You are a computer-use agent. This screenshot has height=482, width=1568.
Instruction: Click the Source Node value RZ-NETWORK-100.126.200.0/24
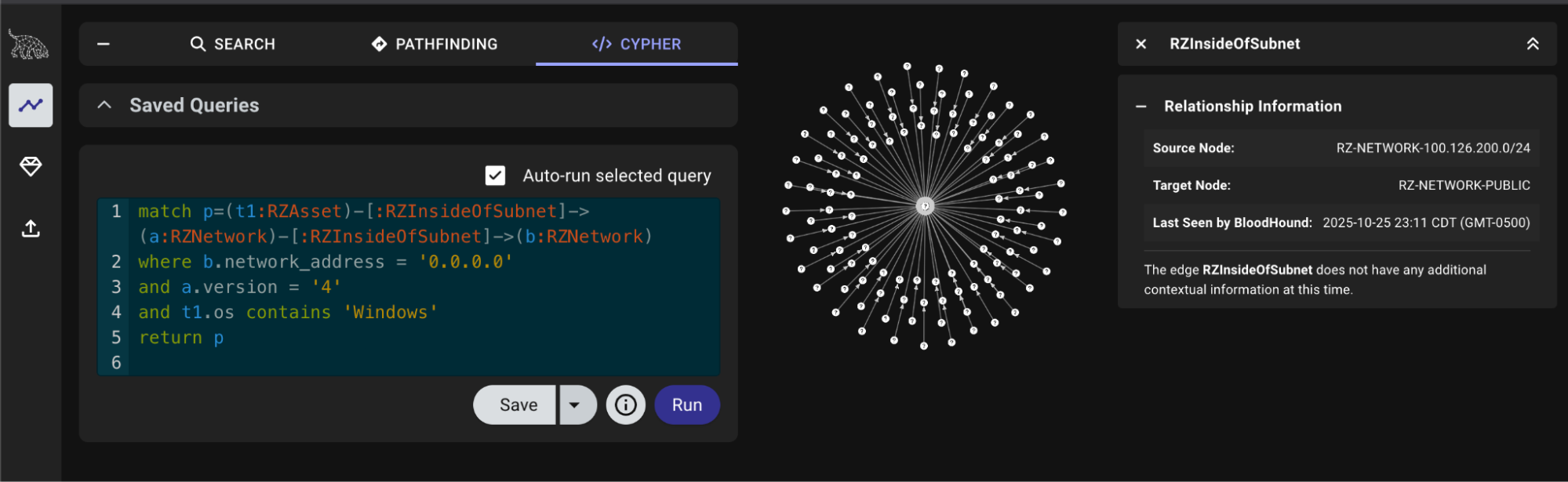1432,148
